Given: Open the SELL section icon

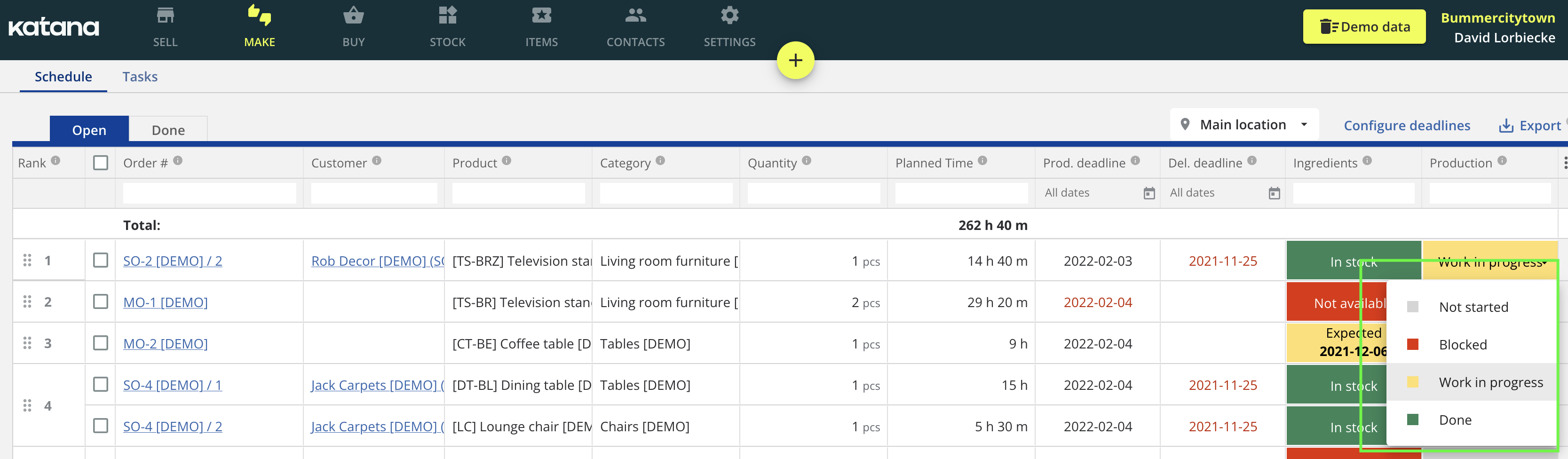Looking at the screenshot, I should pos(165,15).
